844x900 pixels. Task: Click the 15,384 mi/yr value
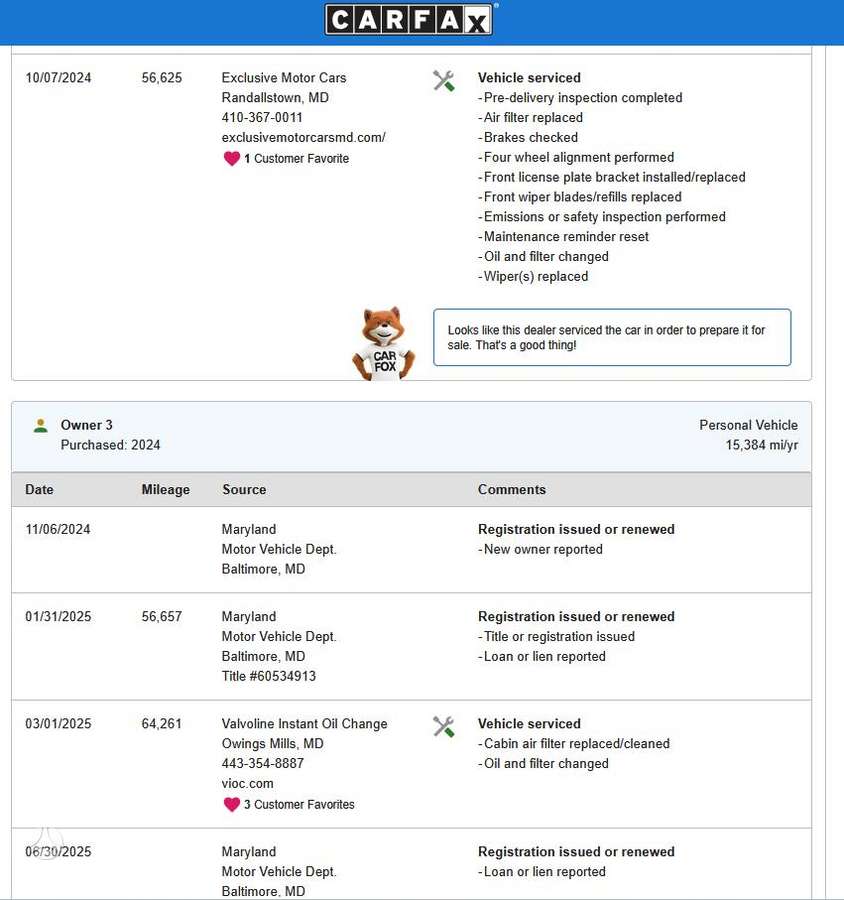coord(761,445)
